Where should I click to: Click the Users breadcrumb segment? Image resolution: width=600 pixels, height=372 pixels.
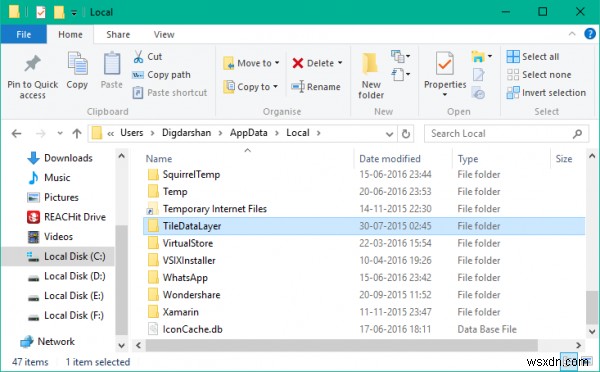click(132, 133)
